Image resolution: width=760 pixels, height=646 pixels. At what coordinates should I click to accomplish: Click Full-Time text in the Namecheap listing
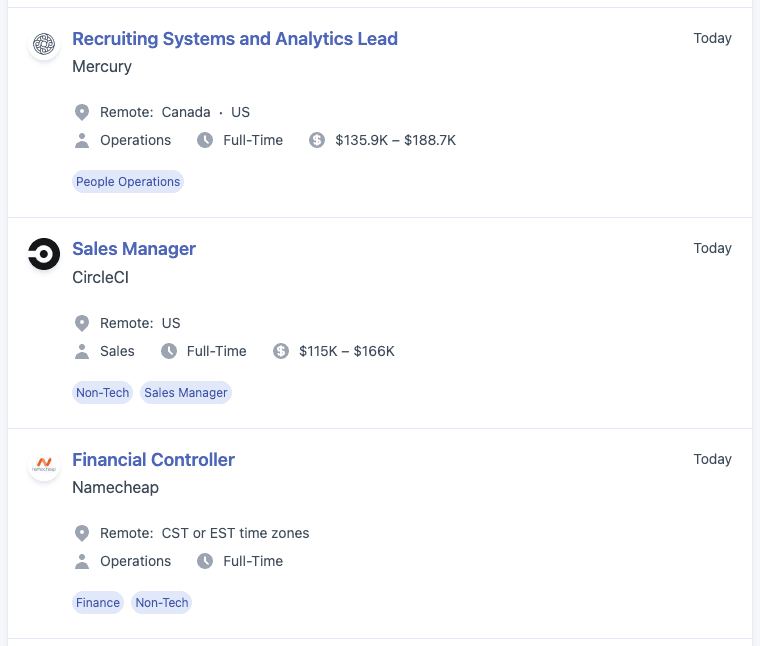pos(253,561)
